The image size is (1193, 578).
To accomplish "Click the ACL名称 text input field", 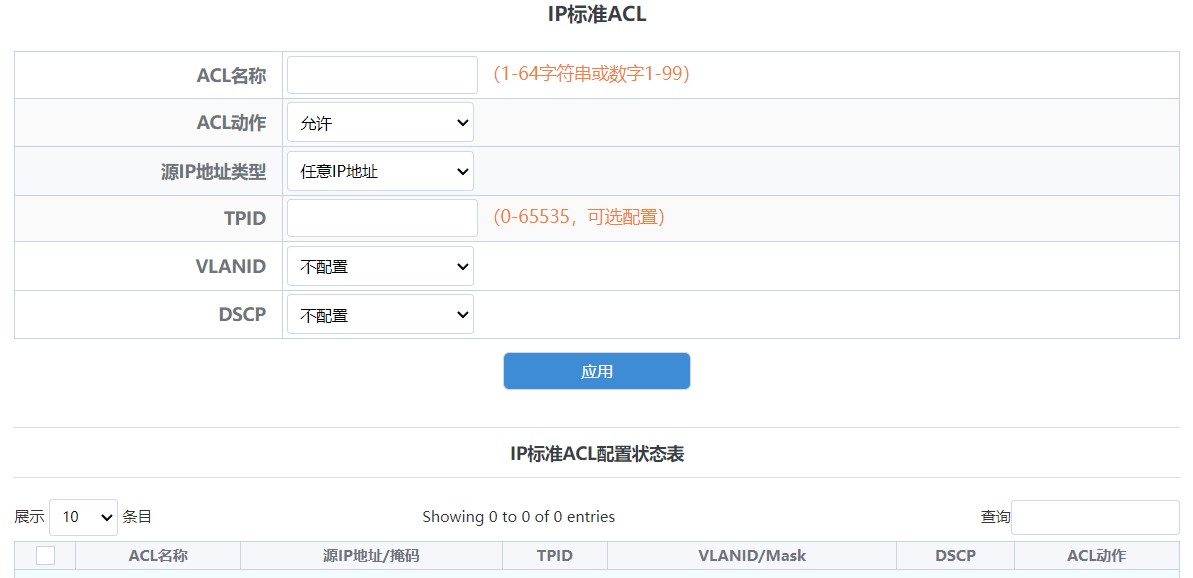I will coord(382,75).
